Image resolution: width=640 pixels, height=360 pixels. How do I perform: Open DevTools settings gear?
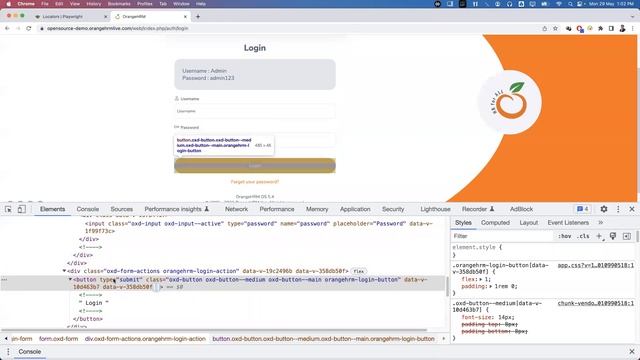[604, 209]
